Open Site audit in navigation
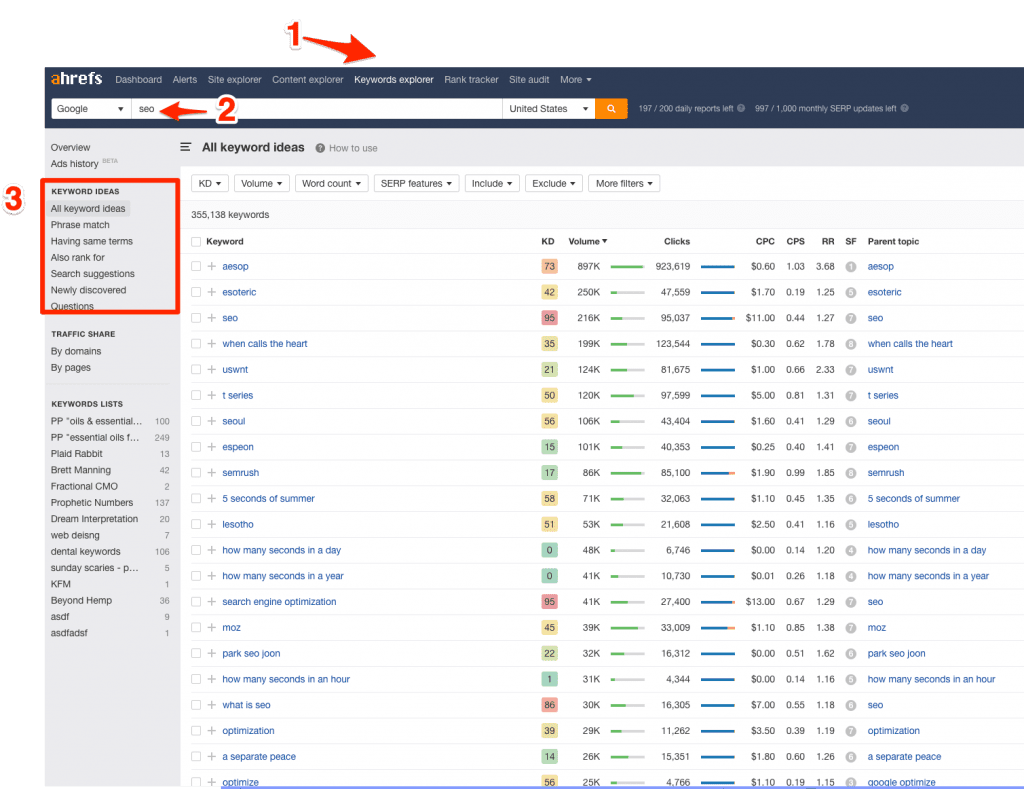 [x=529, y=80]
